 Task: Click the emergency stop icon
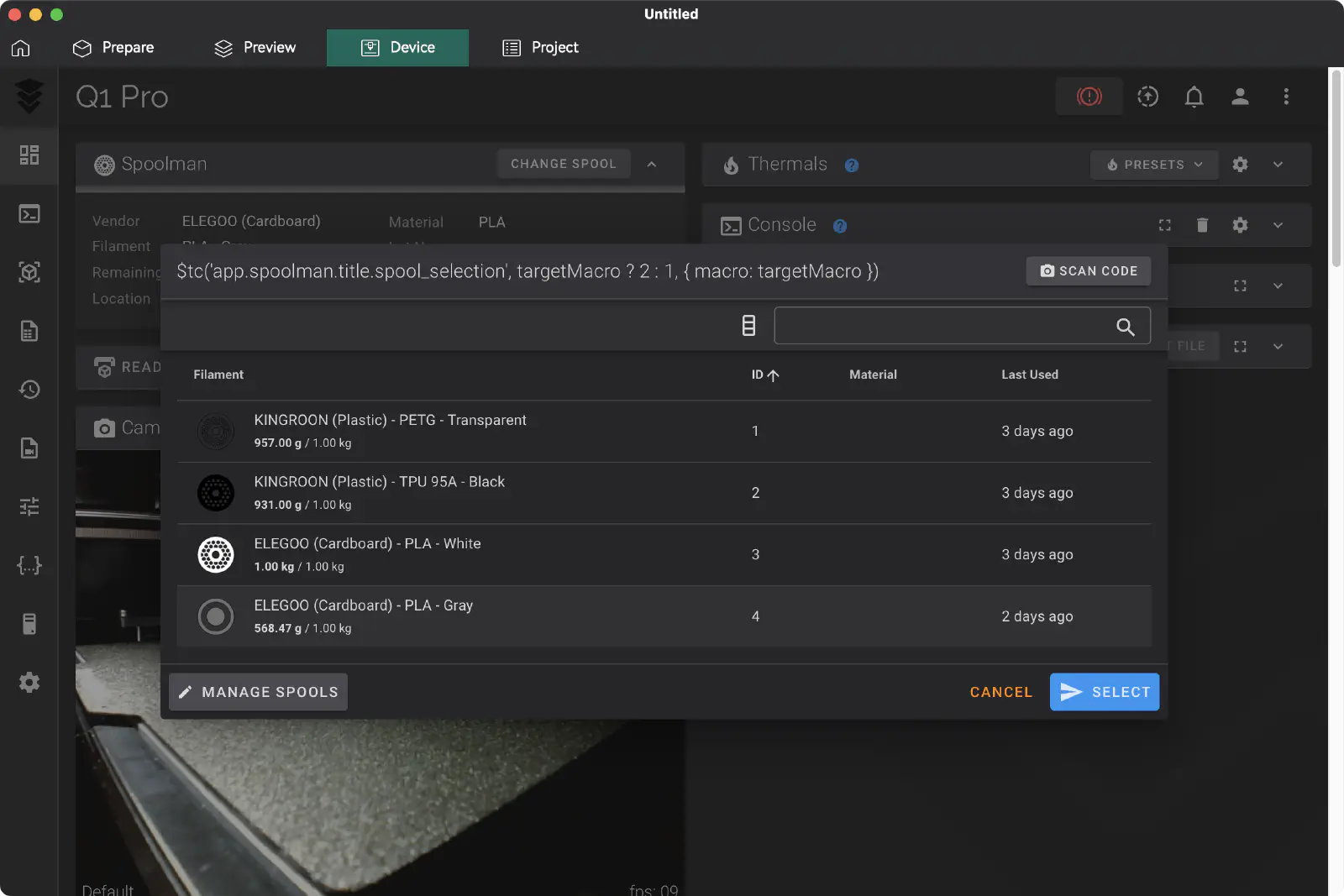pyautogui.click(x=1089, y=97)
